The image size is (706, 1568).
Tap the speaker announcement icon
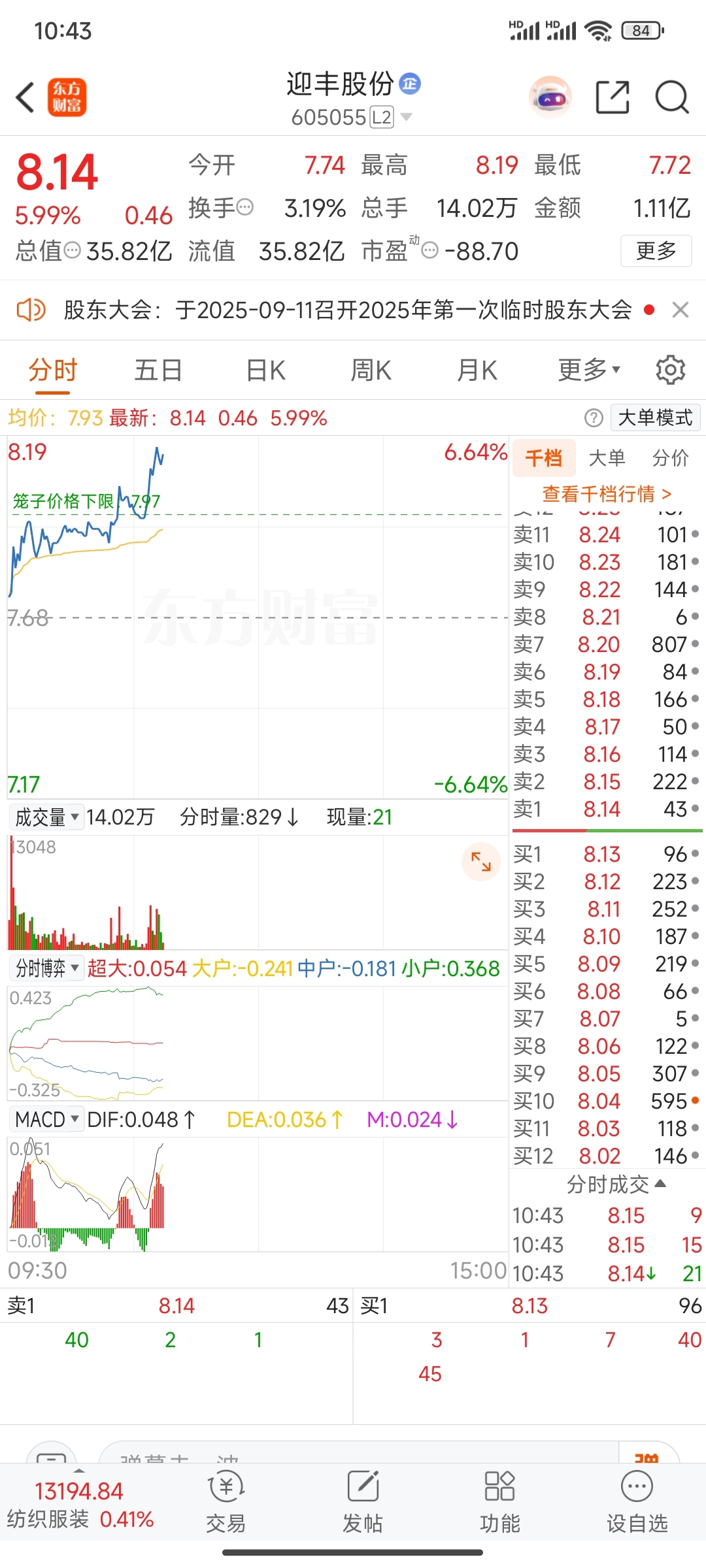[x=31, y=310]
